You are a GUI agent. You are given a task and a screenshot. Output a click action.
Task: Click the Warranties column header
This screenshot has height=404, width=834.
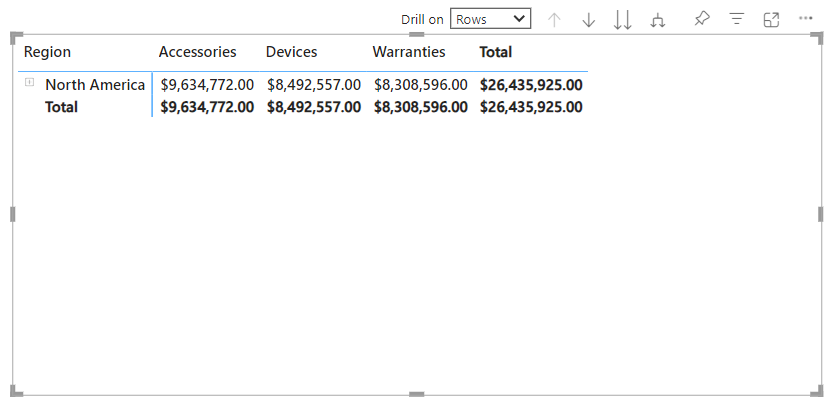point(408,52)
